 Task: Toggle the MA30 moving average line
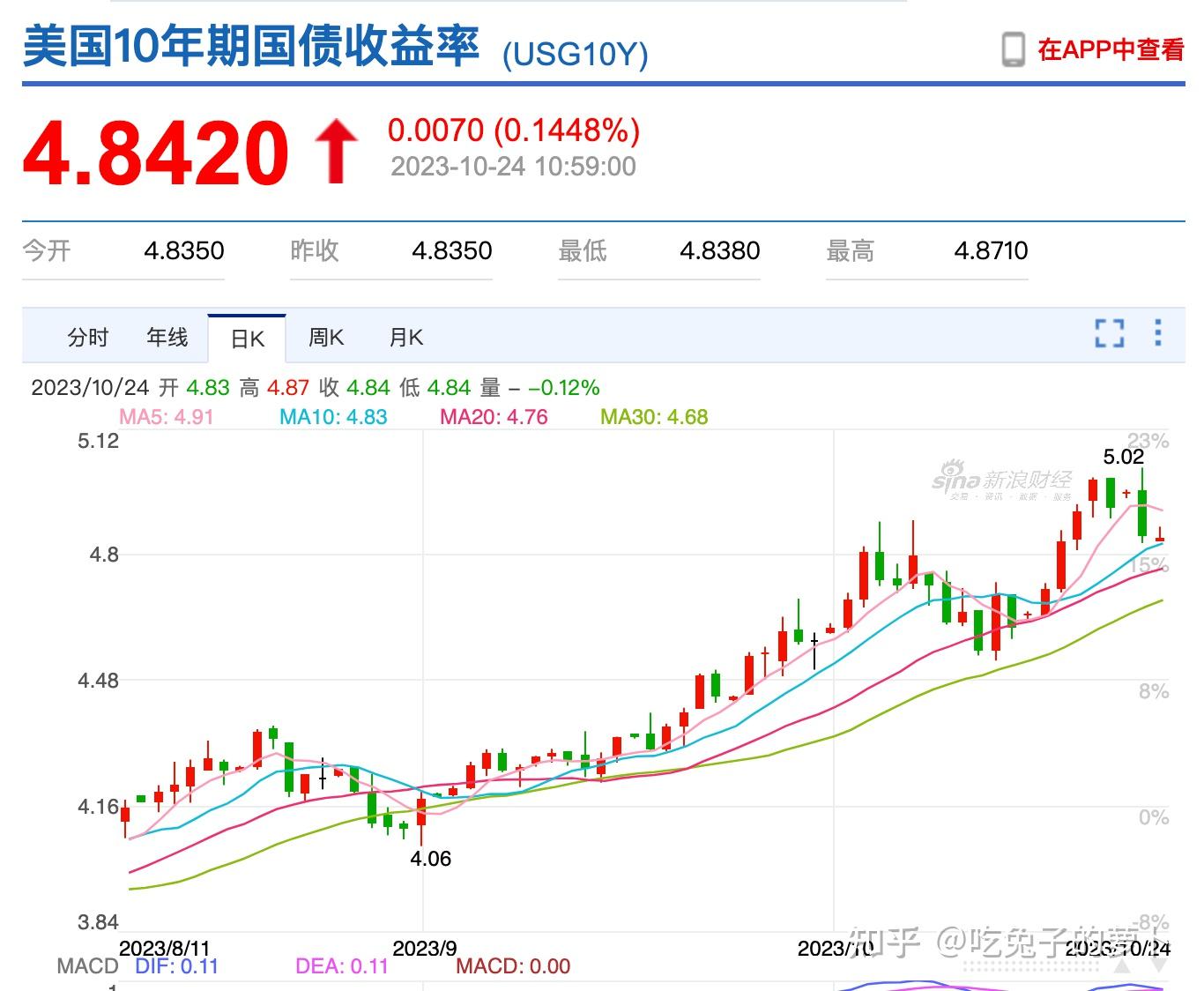coord(654,416)
